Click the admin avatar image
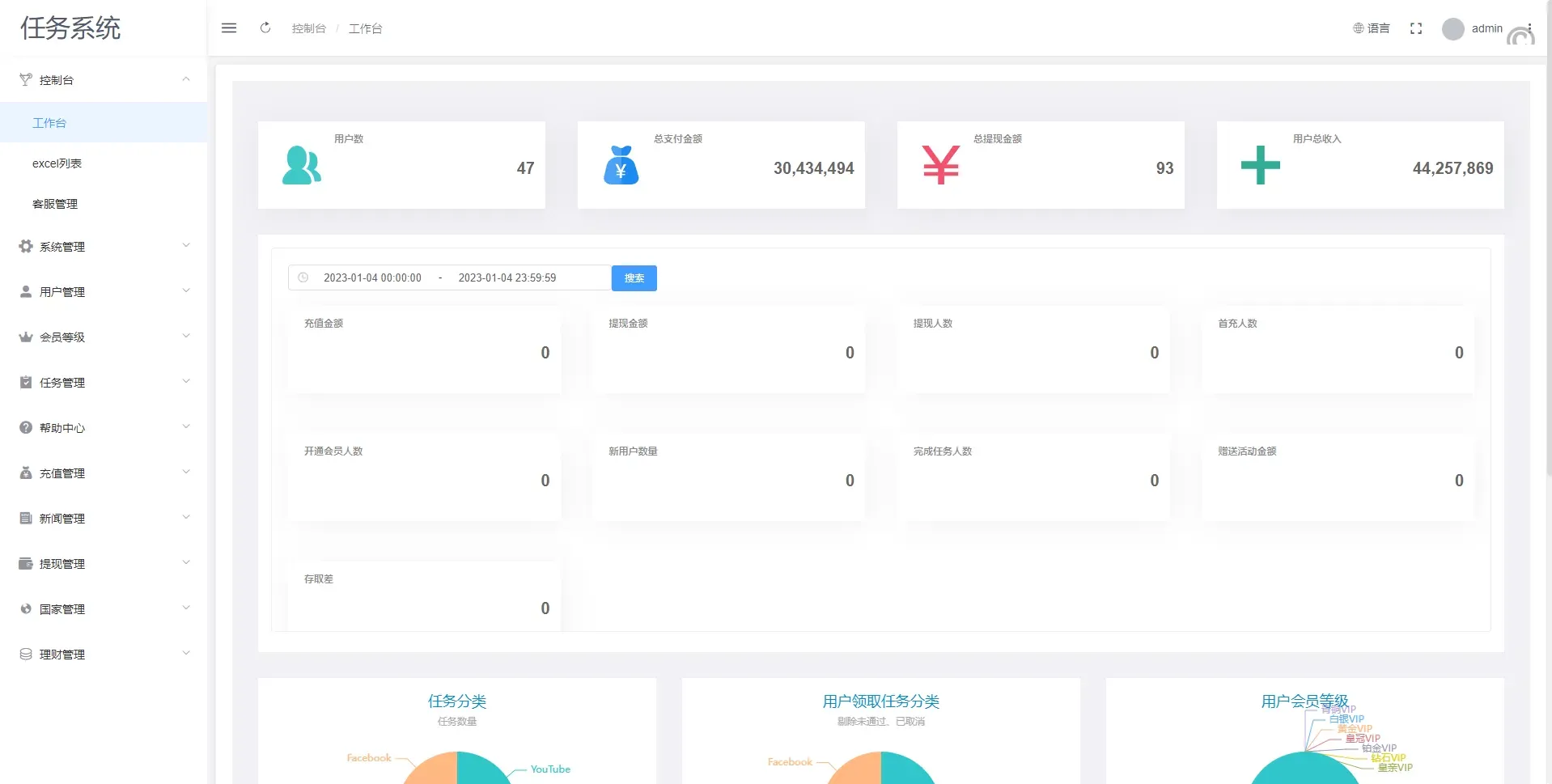1552x784 pixels. click(x=1453, y=29)
